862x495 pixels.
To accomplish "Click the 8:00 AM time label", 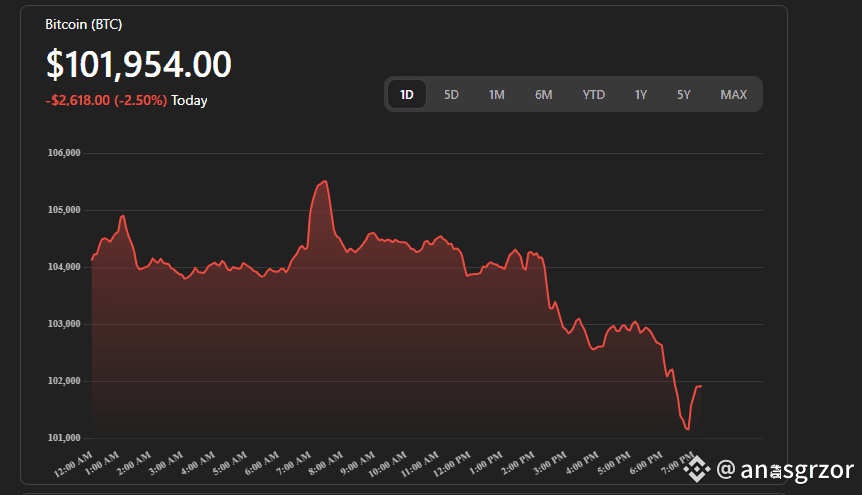I will point(325,463).
